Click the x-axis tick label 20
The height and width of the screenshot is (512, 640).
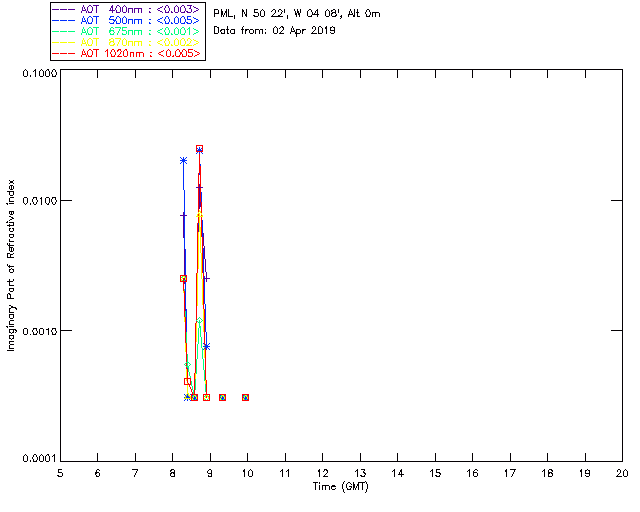click(622, 473)
